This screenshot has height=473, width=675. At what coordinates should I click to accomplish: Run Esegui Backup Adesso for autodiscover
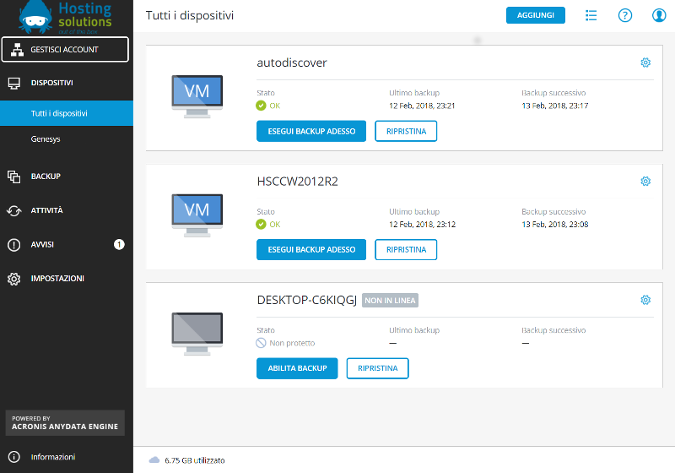click(311, 131)
